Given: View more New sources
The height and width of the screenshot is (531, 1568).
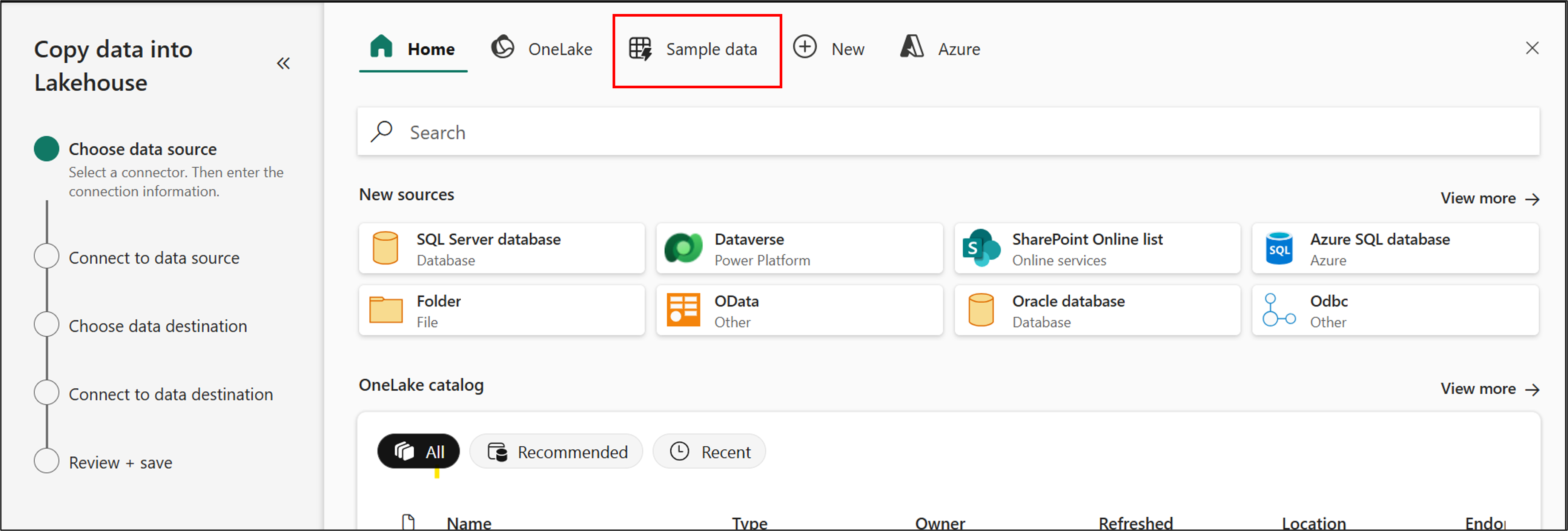Looking at the screenshot, I should [1489, 199].
